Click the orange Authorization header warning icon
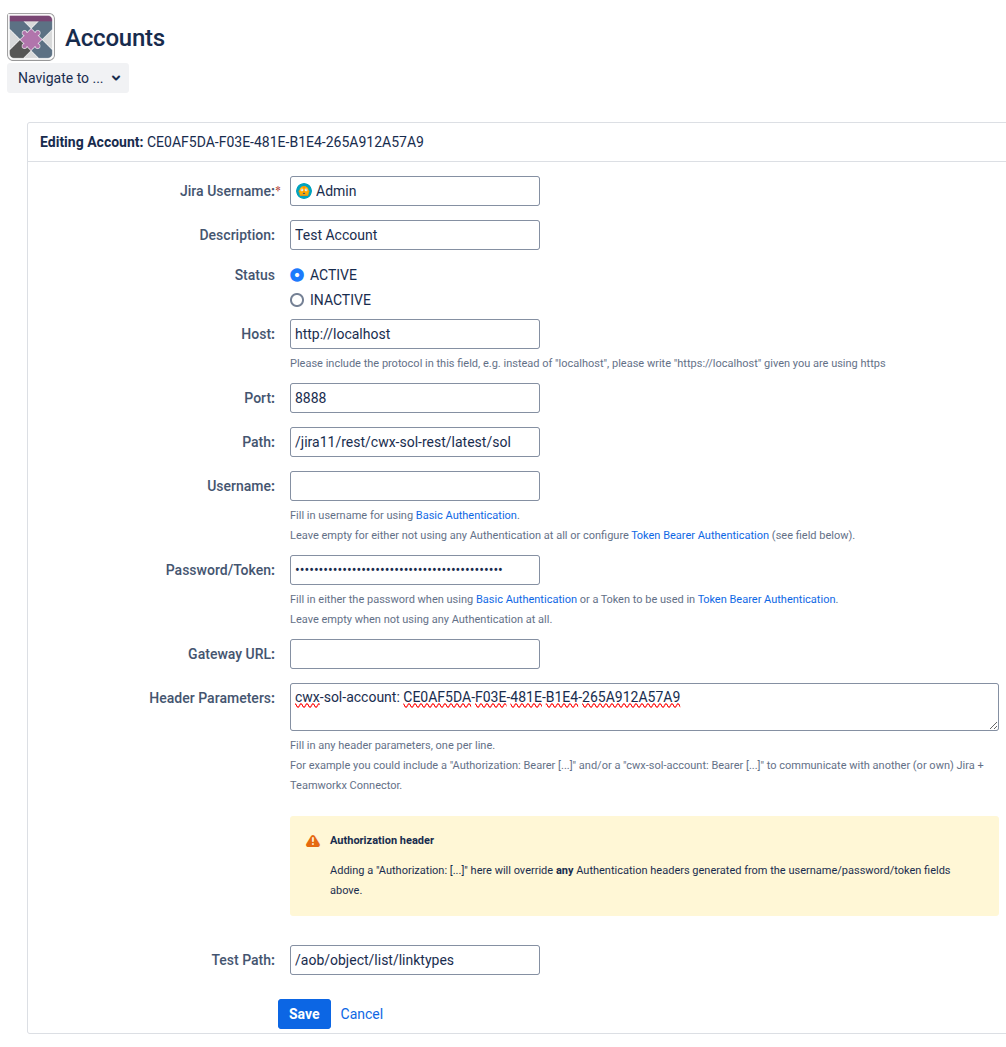This screenshot has height=1047, width=1006. click(313, 841)
